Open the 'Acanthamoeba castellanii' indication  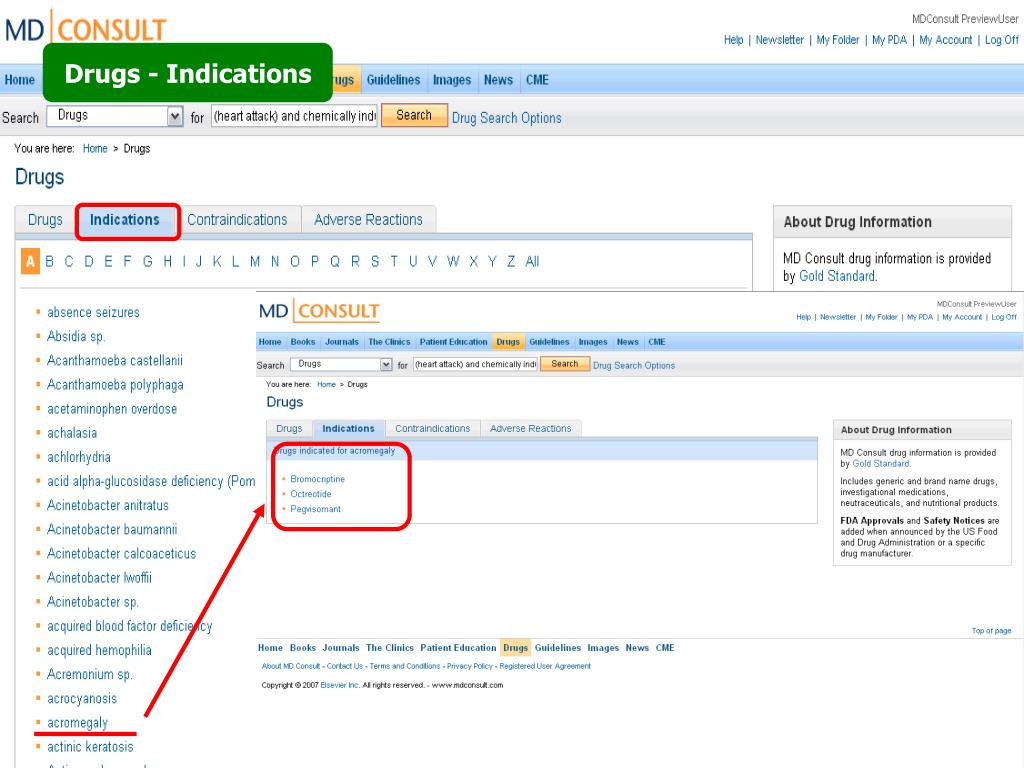(115, 360)
